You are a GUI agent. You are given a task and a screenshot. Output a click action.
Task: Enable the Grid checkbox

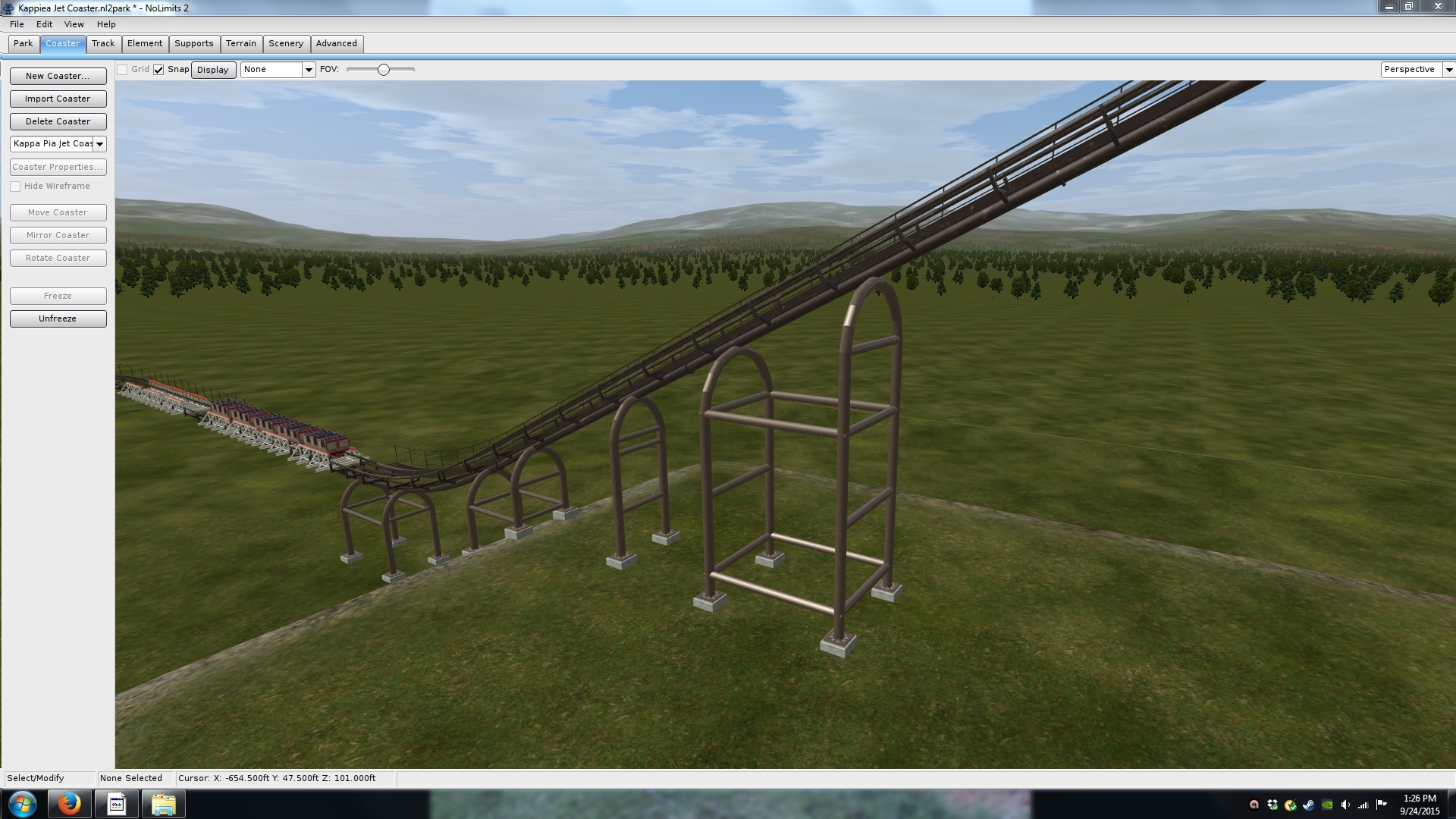(x=122, y=70)
